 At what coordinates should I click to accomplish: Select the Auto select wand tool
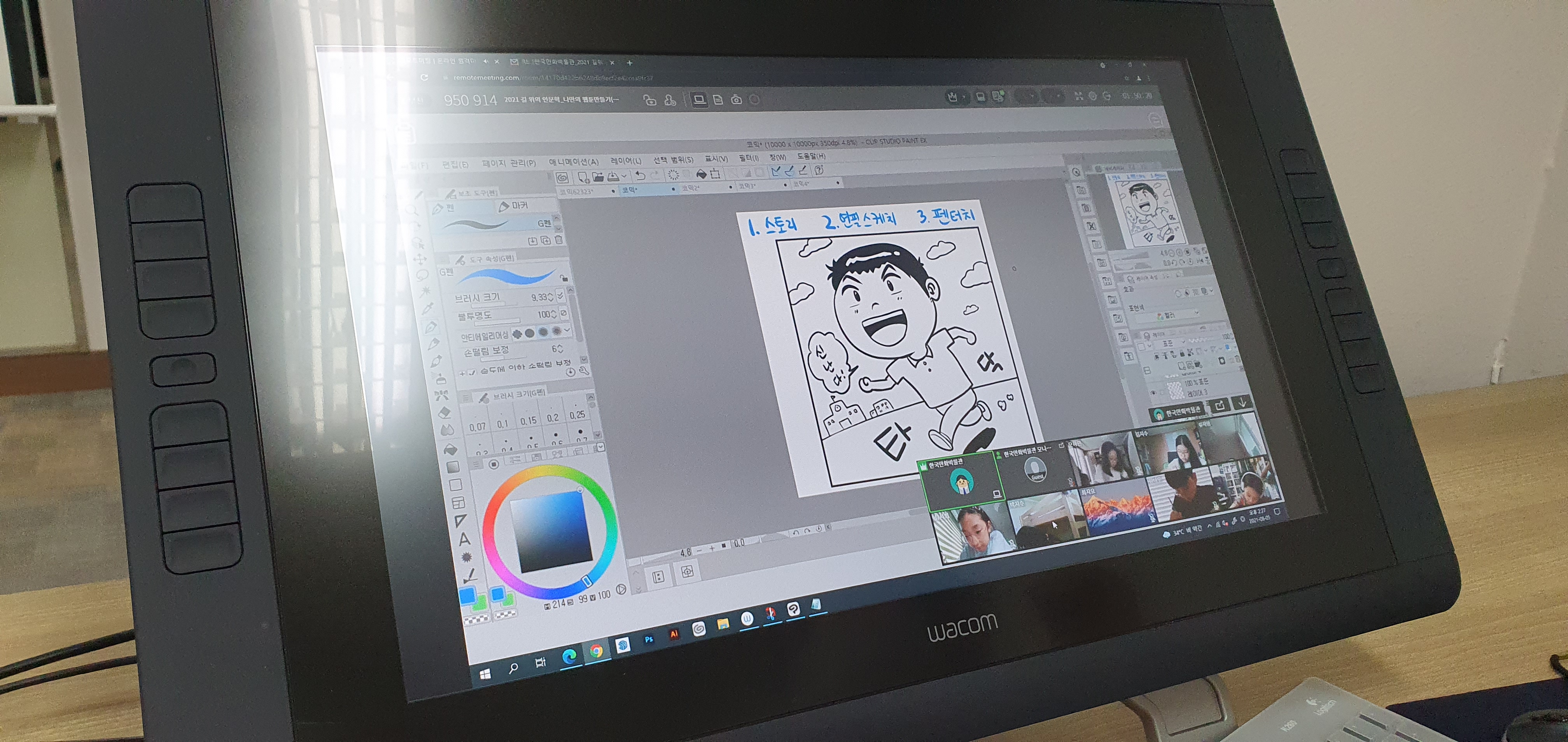(425, 292)
